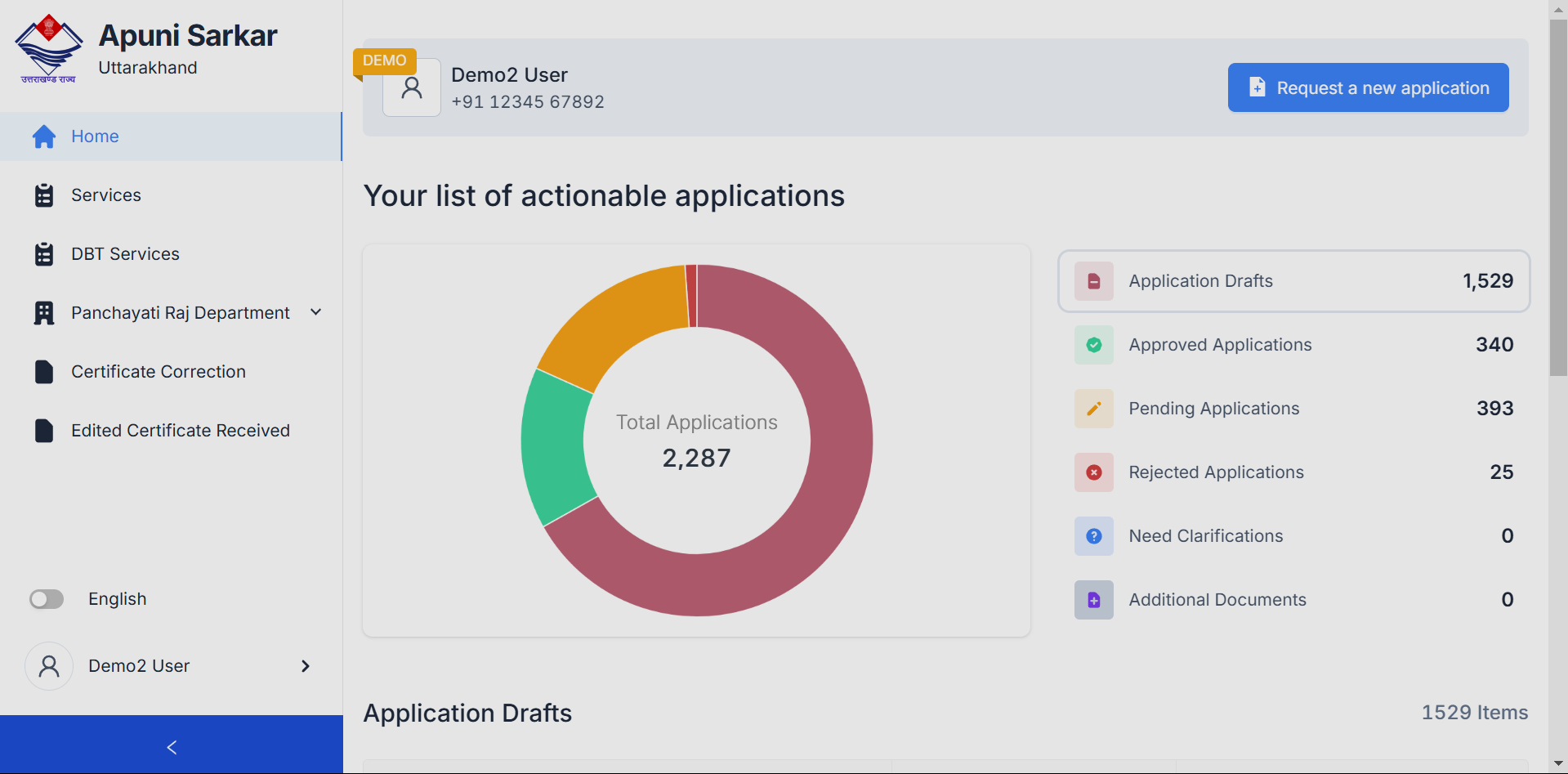Collapse the sidebar with the blue bar
Screen dimensions: 1568x774
tap(172, 745)
